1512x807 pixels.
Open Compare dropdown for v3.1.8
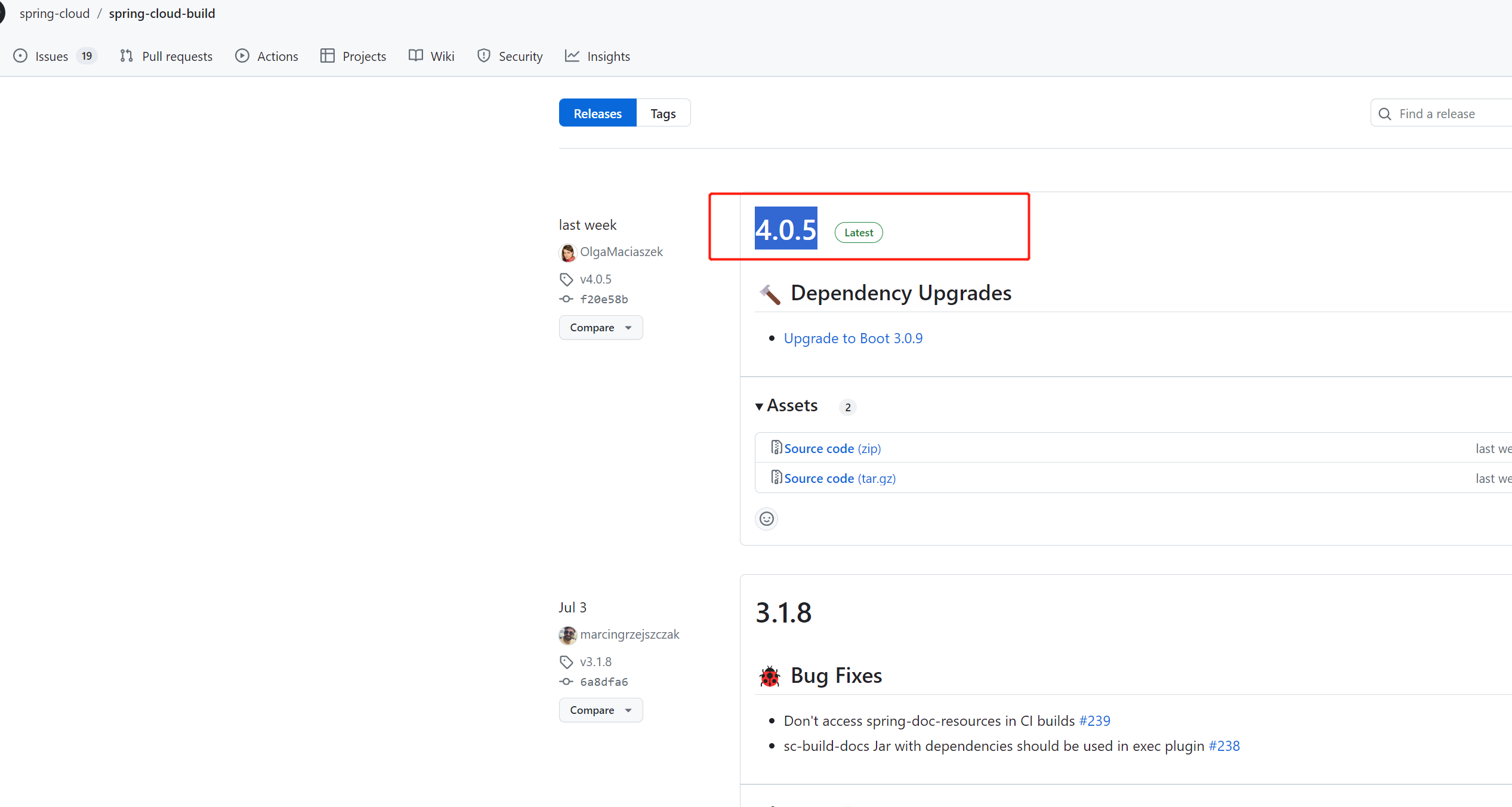[600, 710]
